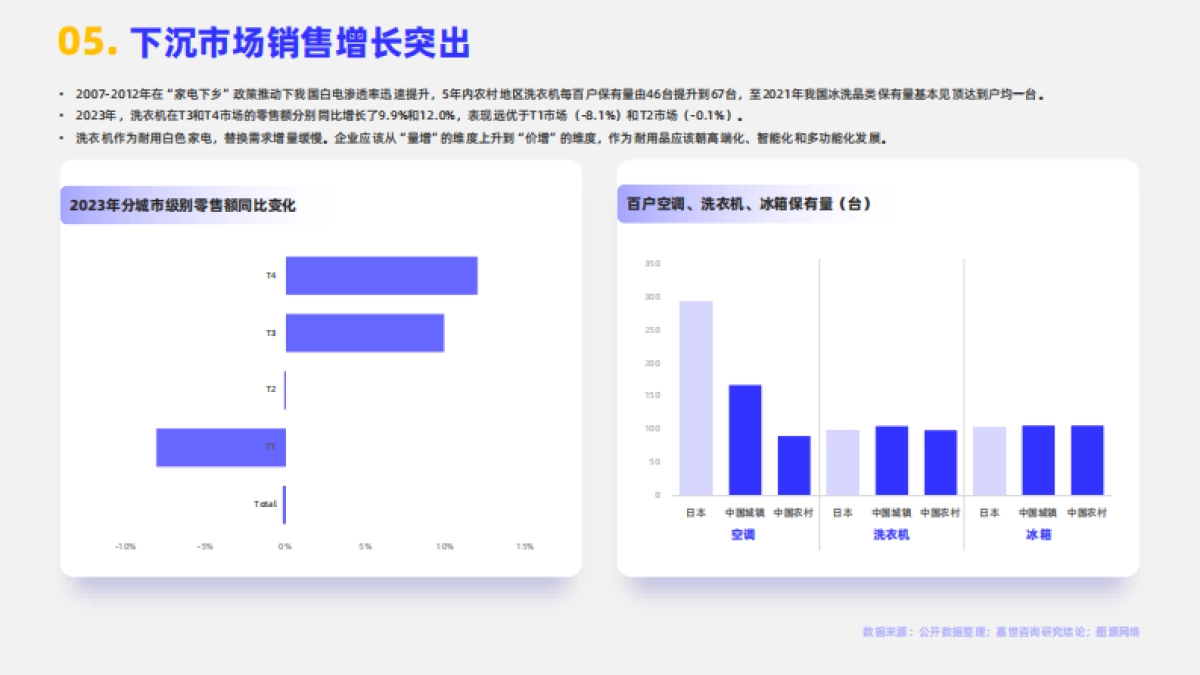Click the -10% axis label on left chart
This screenshot has height=675, width=1200.
point(127,546)
